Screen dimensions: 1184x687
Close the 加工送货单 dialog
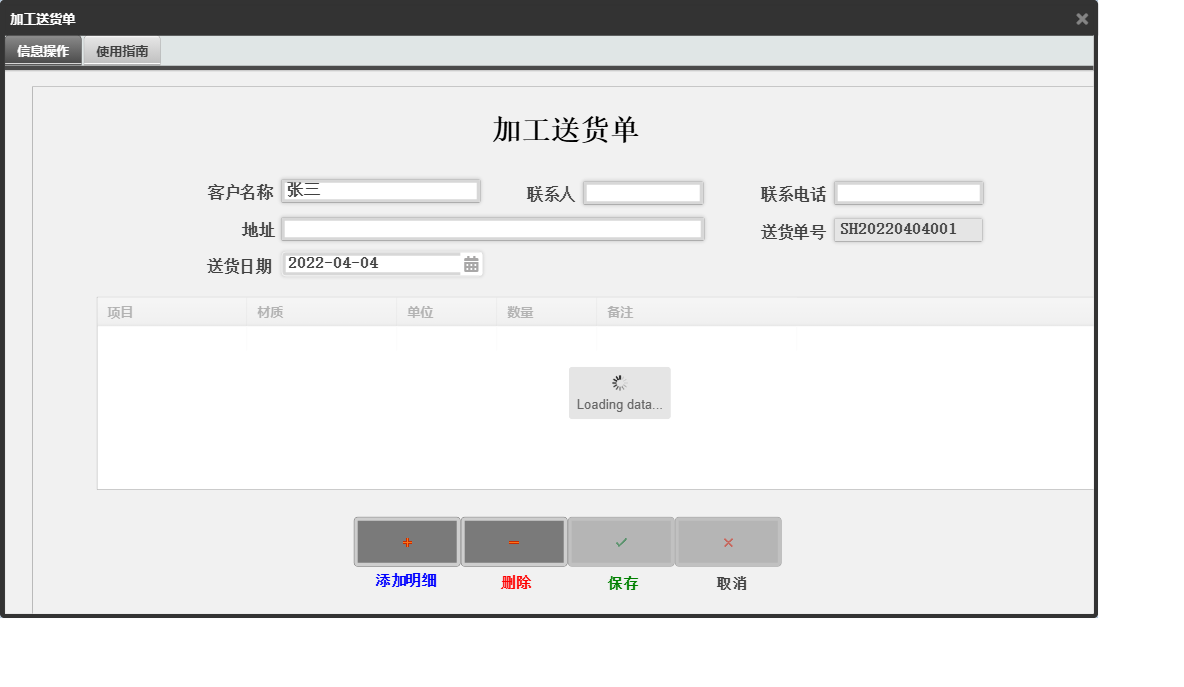[x=1081, y=18]
